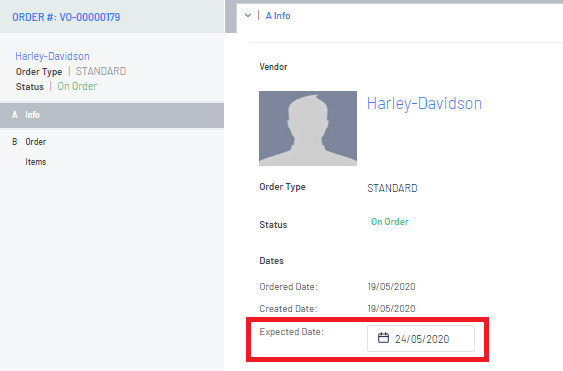Image resolution: width=563 pixels, height=371 pixels.
Task: Click the Vendor section label
Action: pyautogui.click(x=273, y=67)
